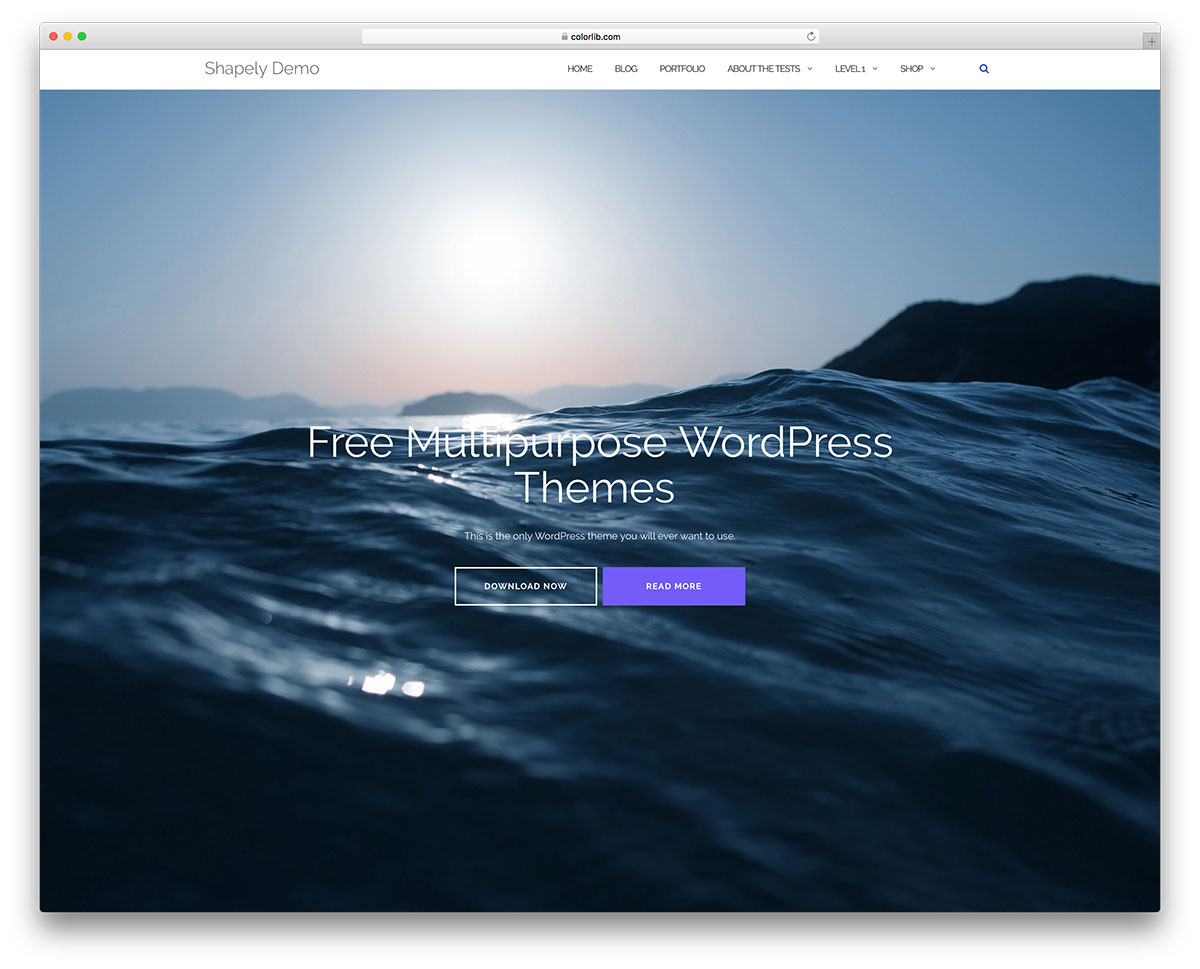Open the BLOG menu item

(x=626, y=69)
